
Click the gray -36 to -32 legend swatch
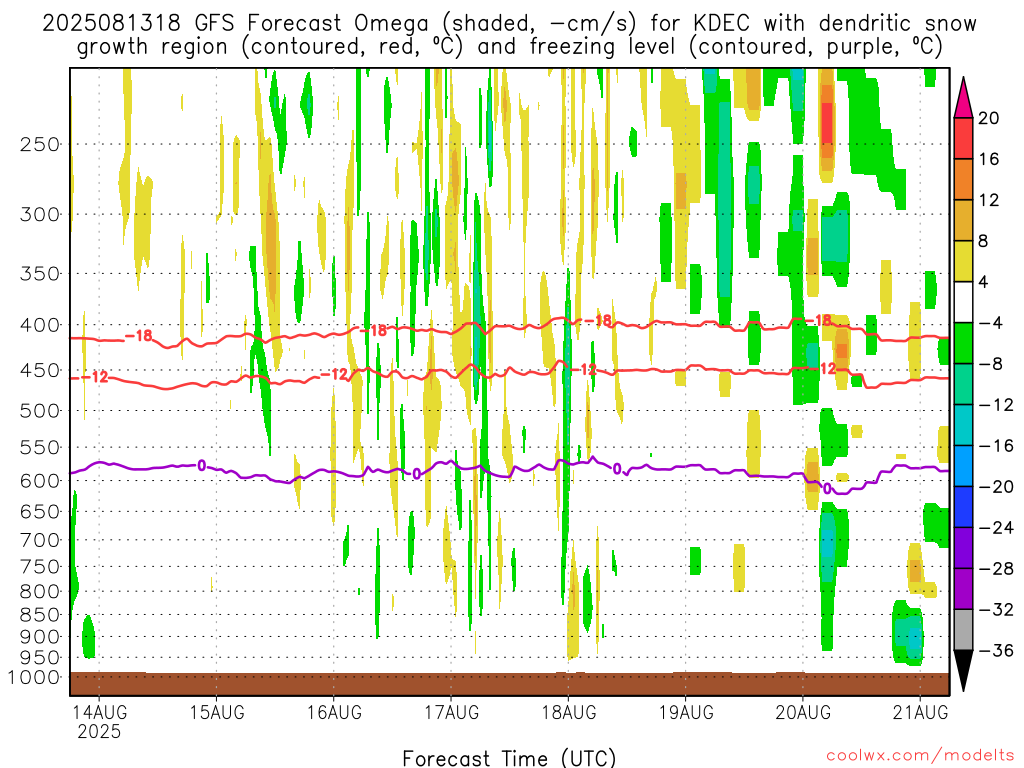tap(963, 630)
